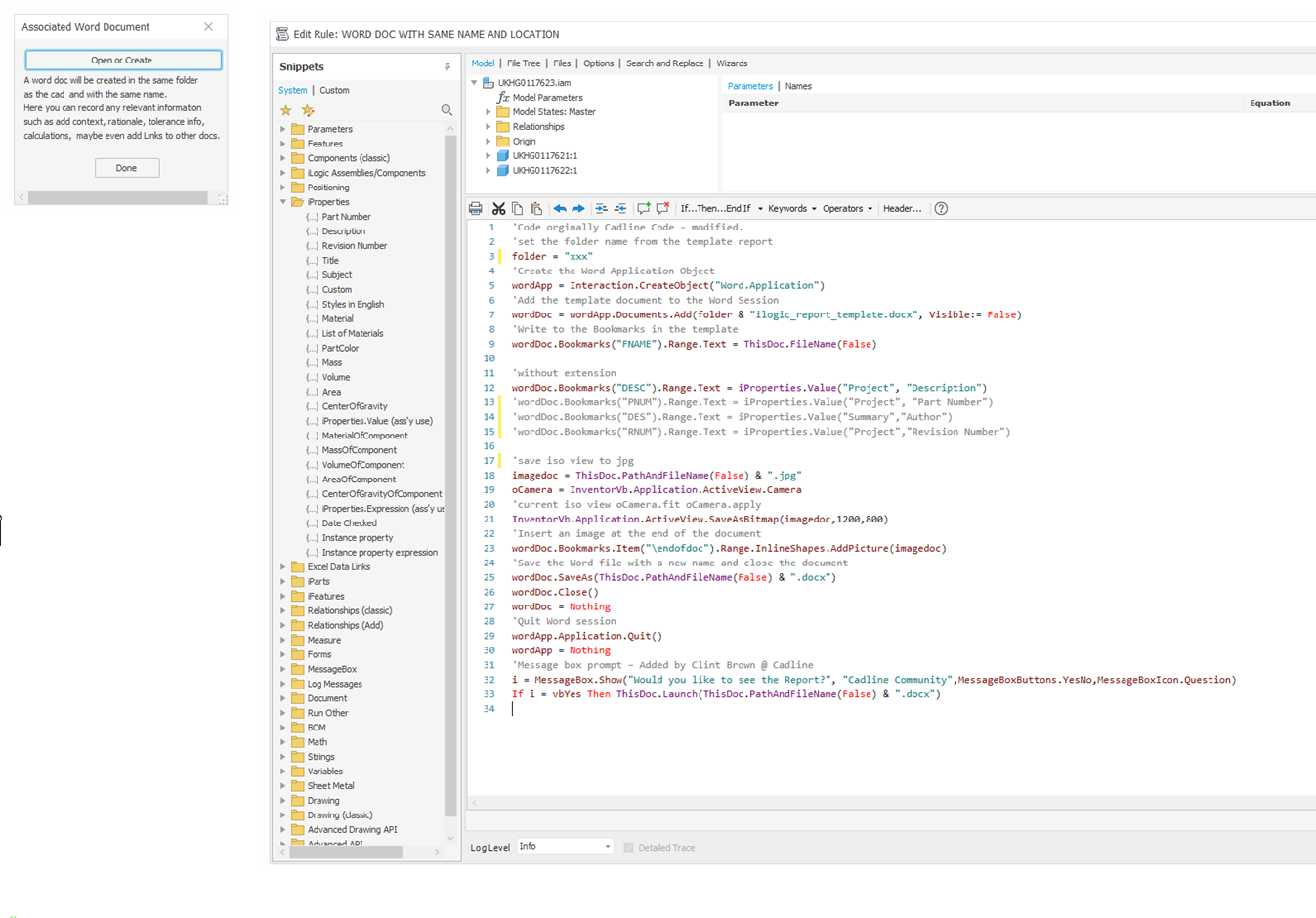This screenshot has width=1316, height=918.
Task: Click the Done button
Action: coord(127,168)
